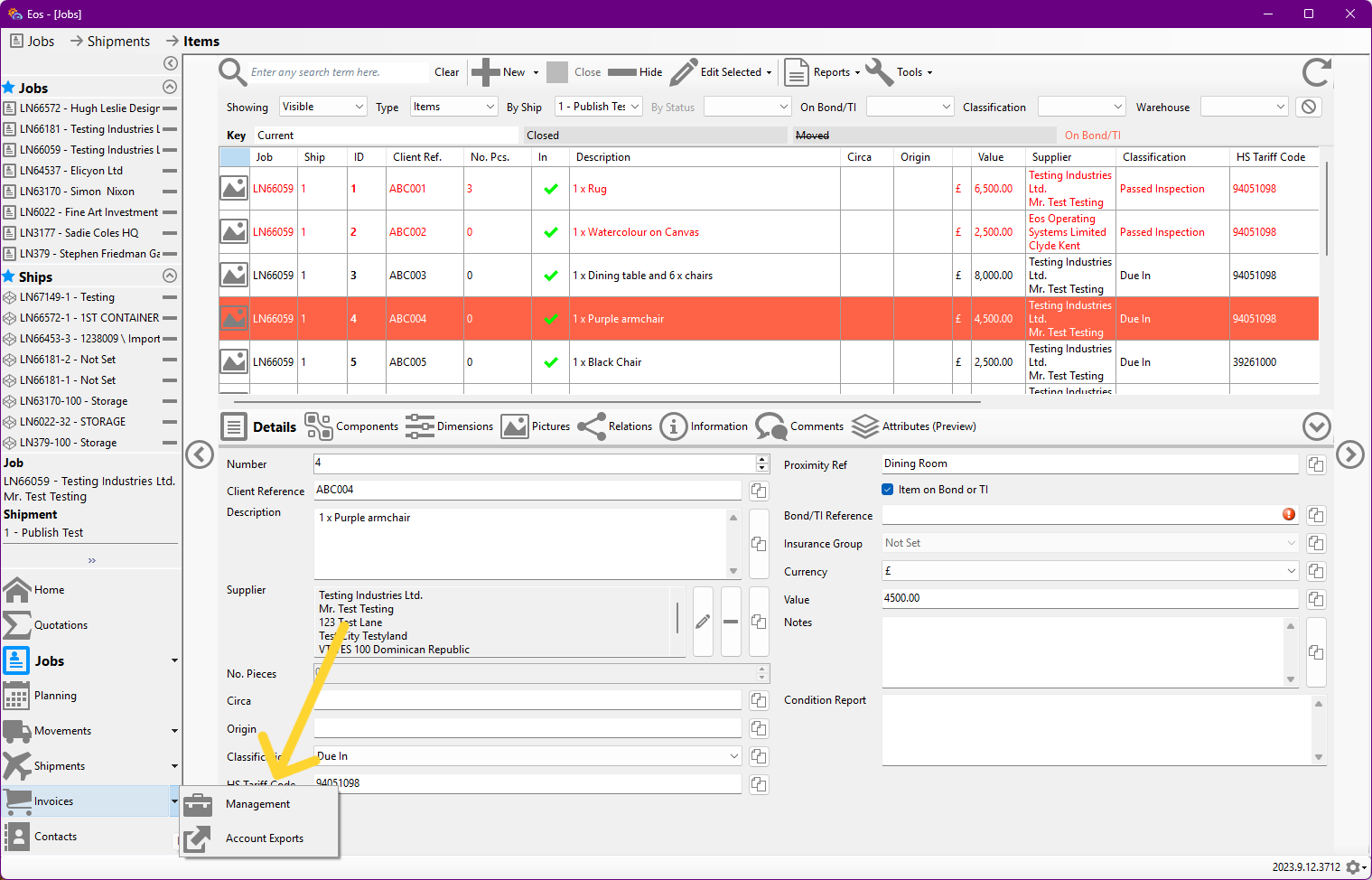Collapse the details panel with chevron
This screenshot has height=880, width=1372.
tap(1317, 426)
